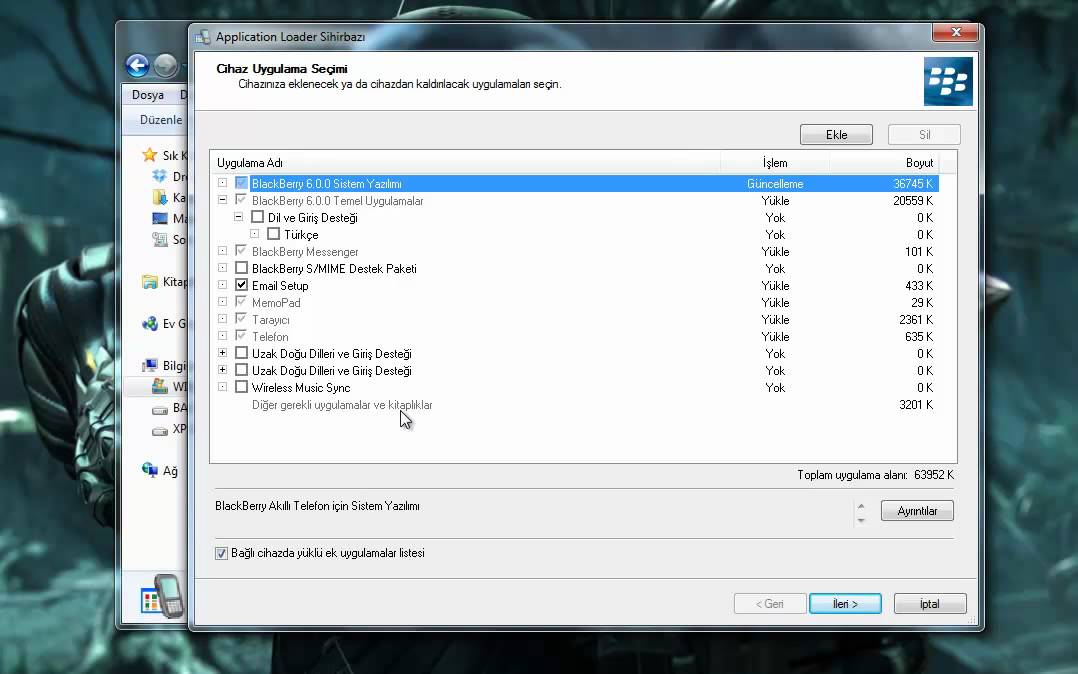Click the forward arrow in the Explorer window
Image resolution: width=1078 pixels, height=674 pixels.
pos(166,66)
